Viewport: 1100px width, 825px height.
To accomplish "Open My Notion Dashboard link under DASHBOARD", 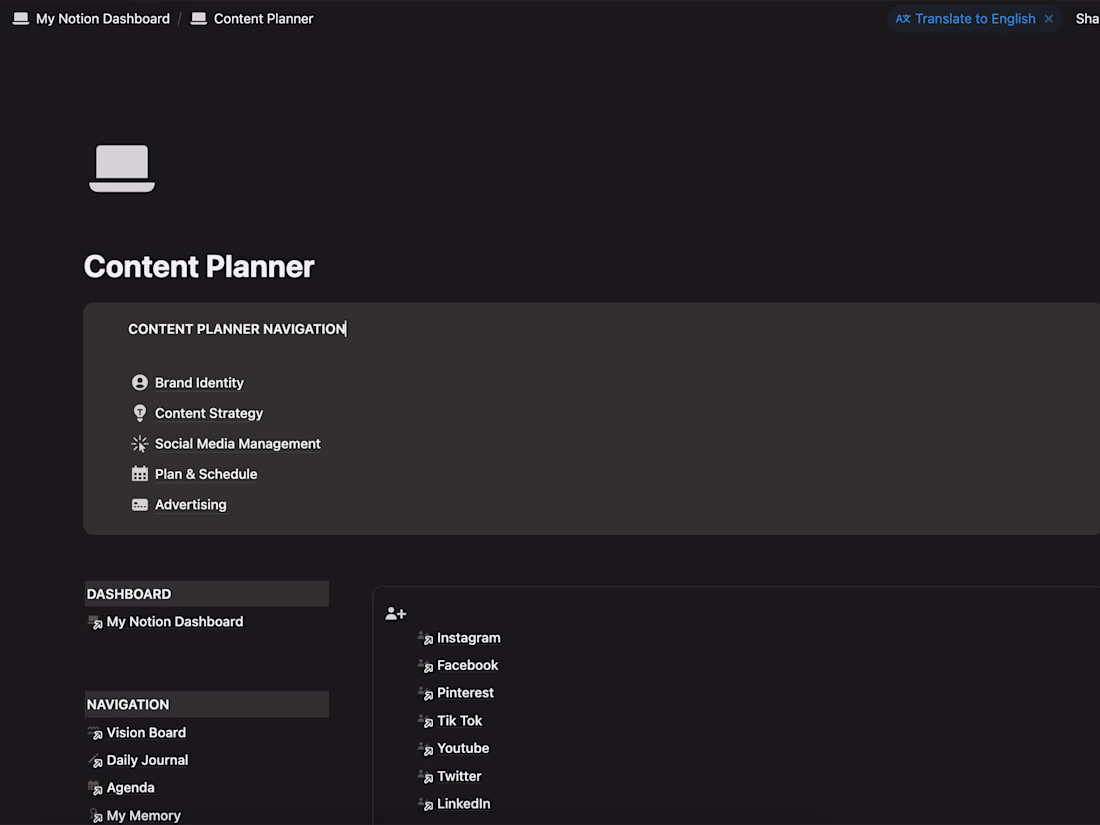I will [x=174, y=622].
